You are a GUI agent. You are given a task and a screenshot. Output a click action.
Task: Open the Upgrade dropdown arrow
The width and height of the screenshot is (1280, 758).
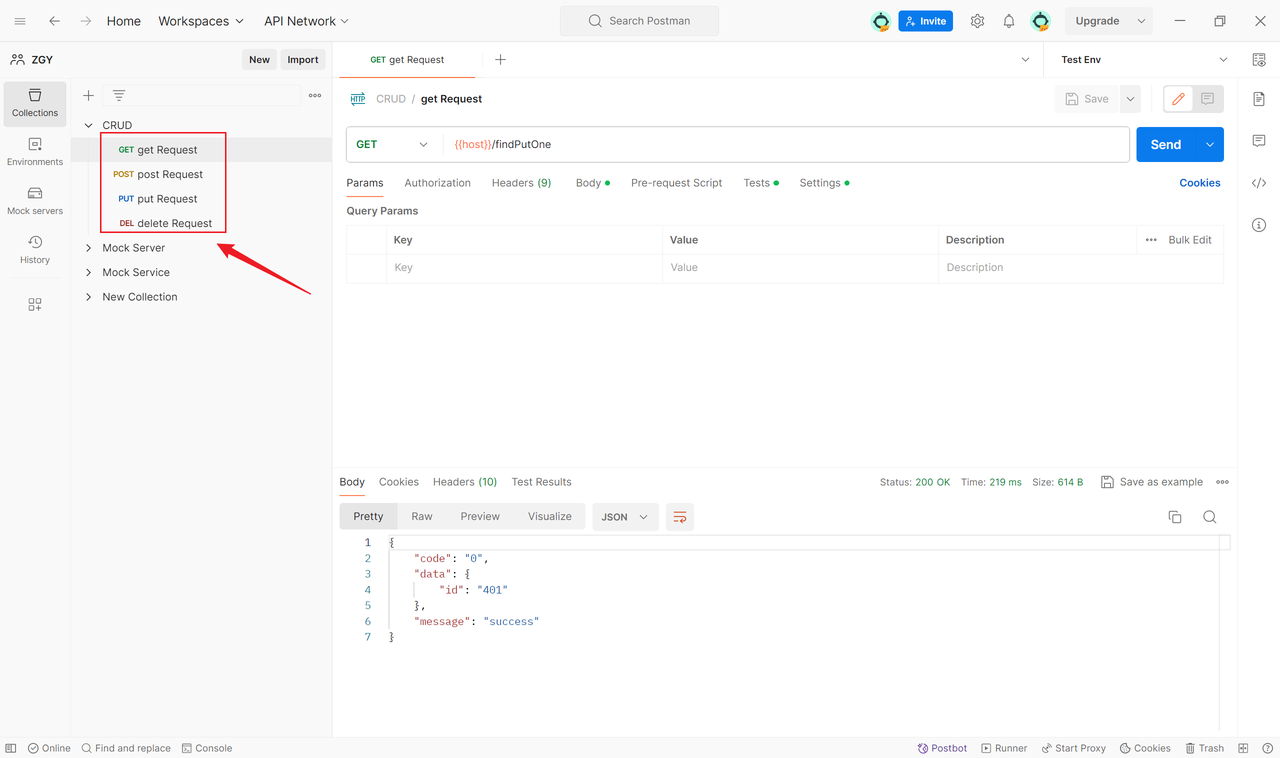1141,21
